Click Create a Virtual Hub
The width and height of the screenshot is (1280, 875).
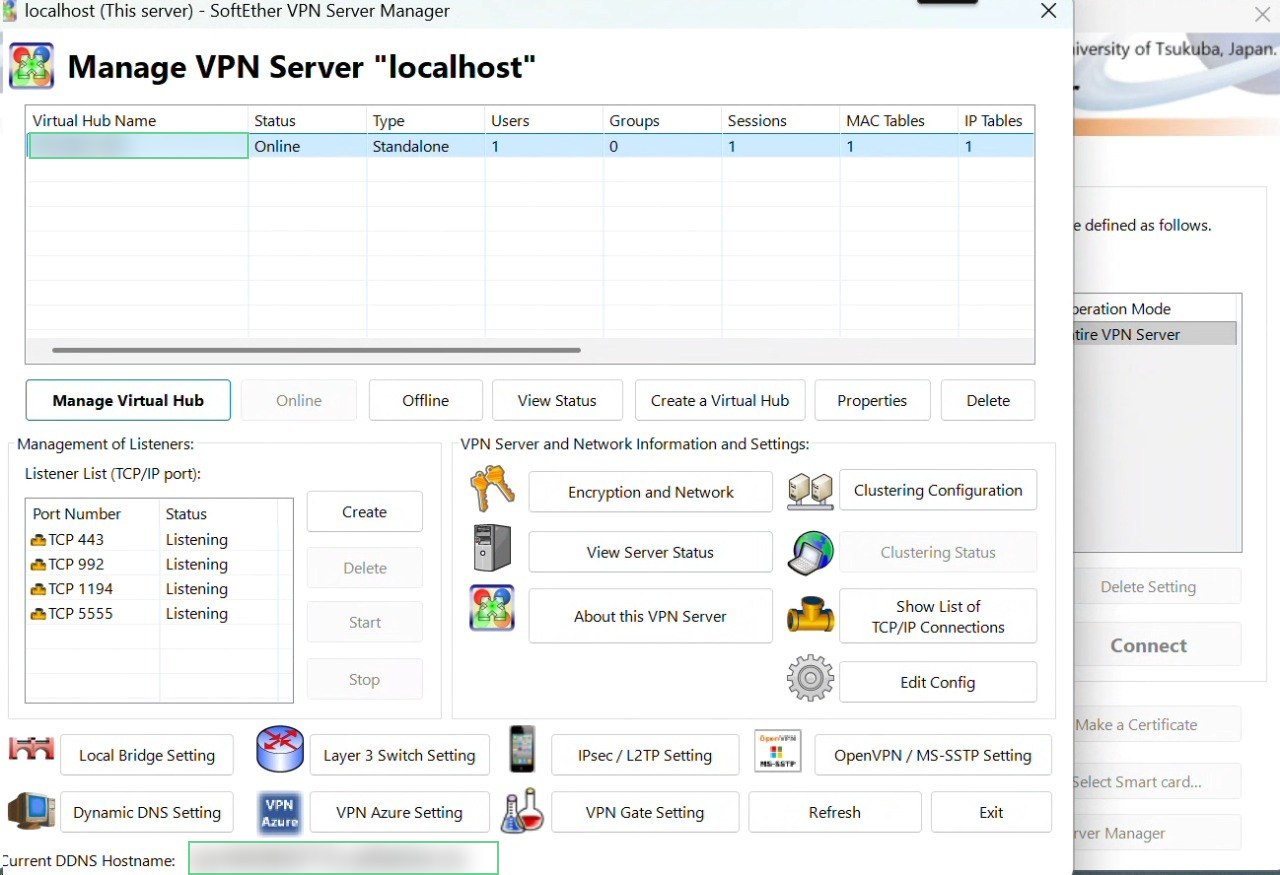pos(720,400)
